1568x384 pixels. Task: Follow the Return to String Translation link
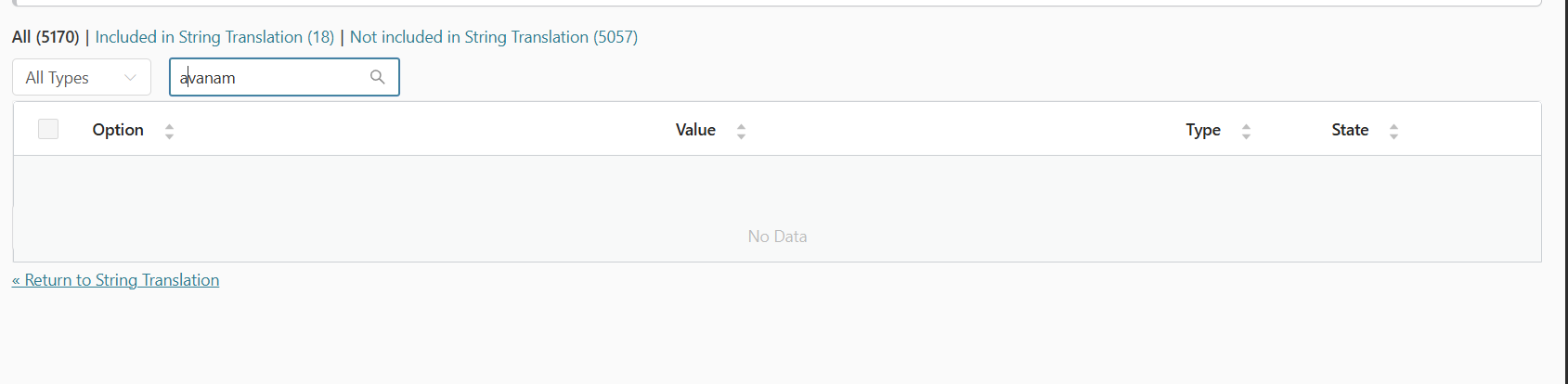(x=116, y=280)
